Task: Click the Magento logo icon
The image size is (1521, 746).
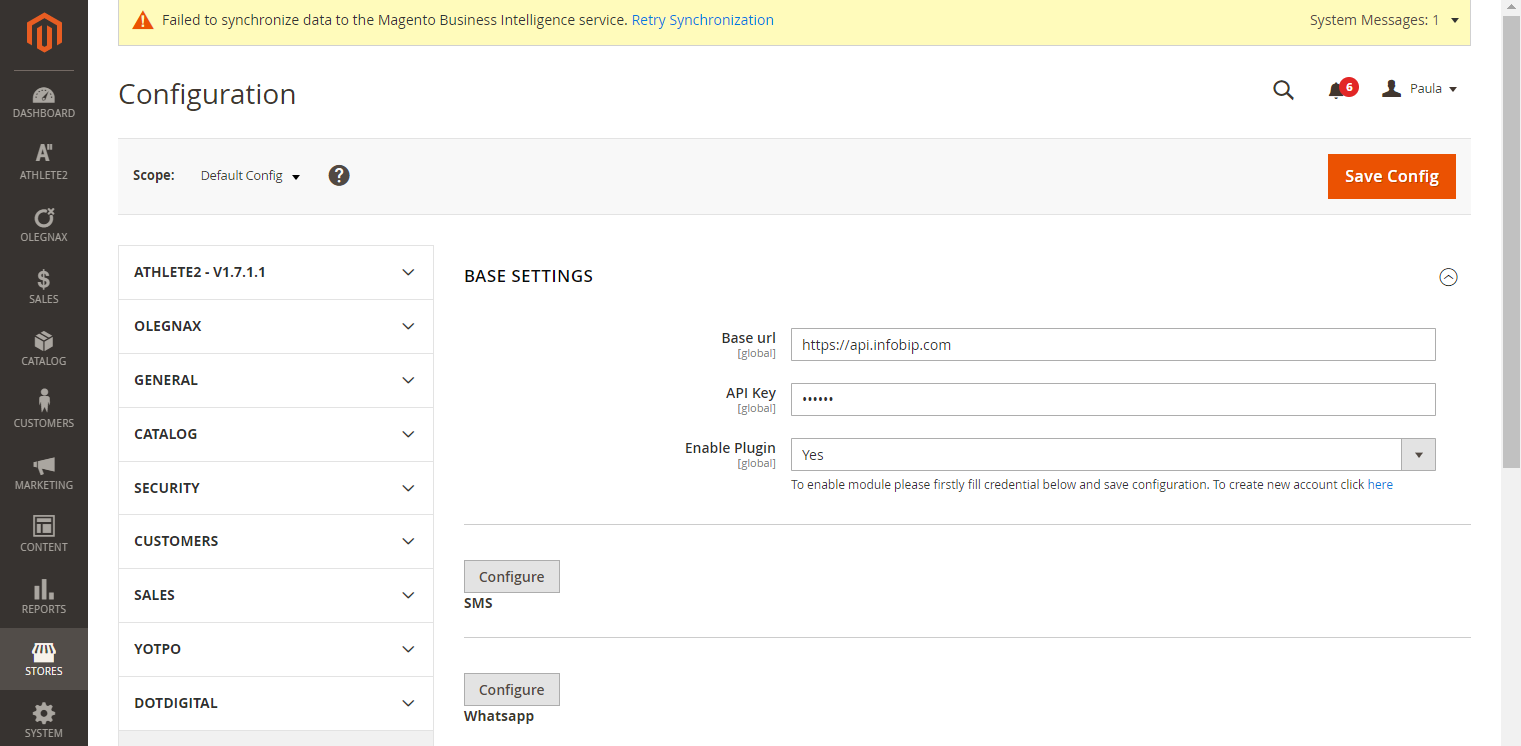Action: click(x=44, y=33)
